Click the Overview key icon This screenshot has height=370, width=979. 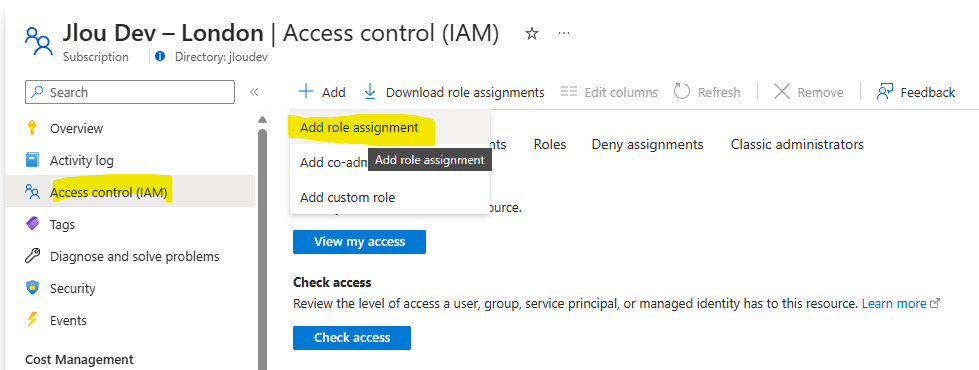click(x=32, y=128)
